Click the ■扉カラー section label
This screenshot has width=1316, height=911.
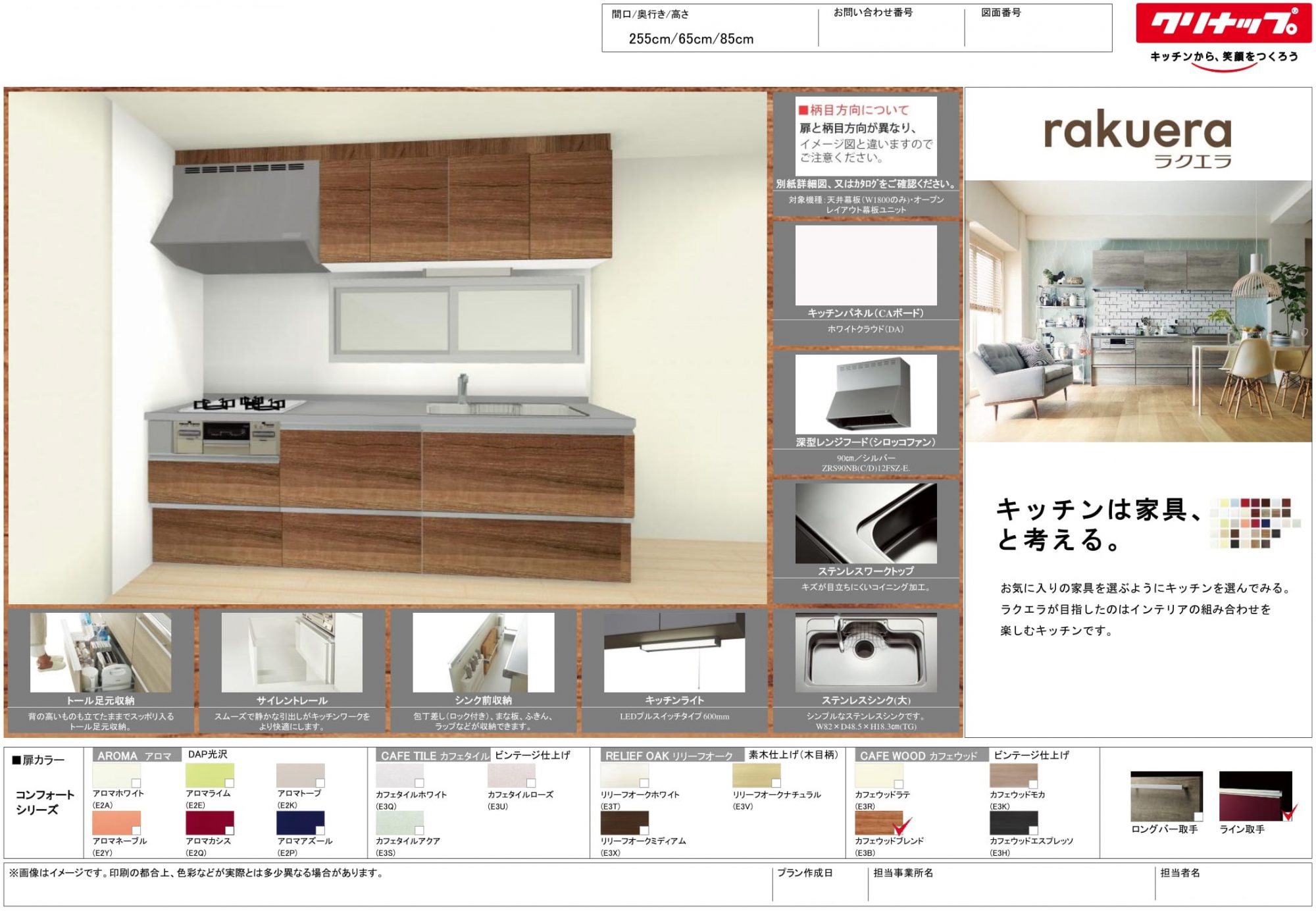pos(38,760)
